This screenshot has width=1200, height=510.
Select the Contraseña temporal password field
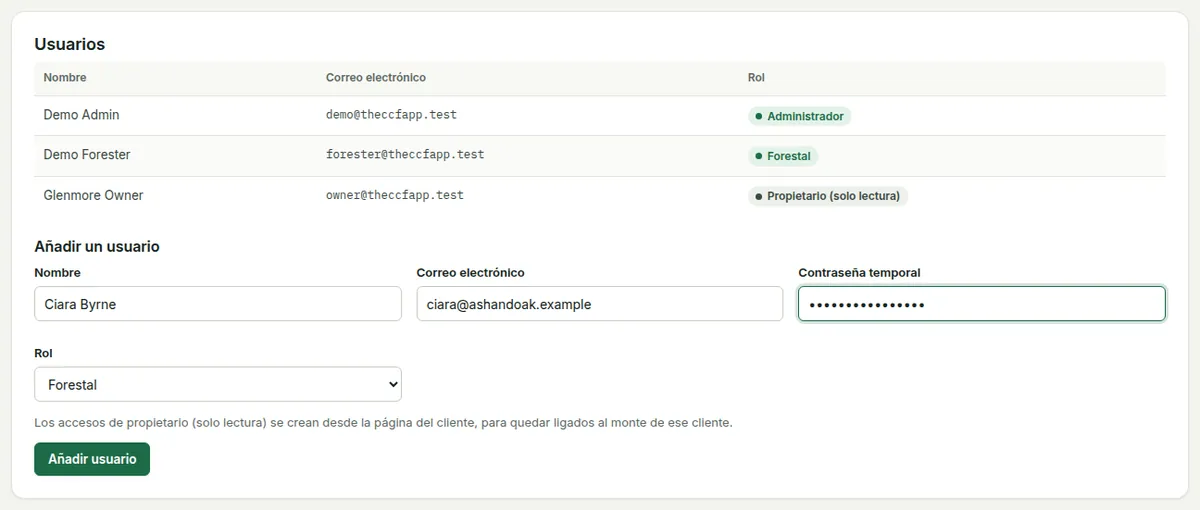click(x=982, y=304)
